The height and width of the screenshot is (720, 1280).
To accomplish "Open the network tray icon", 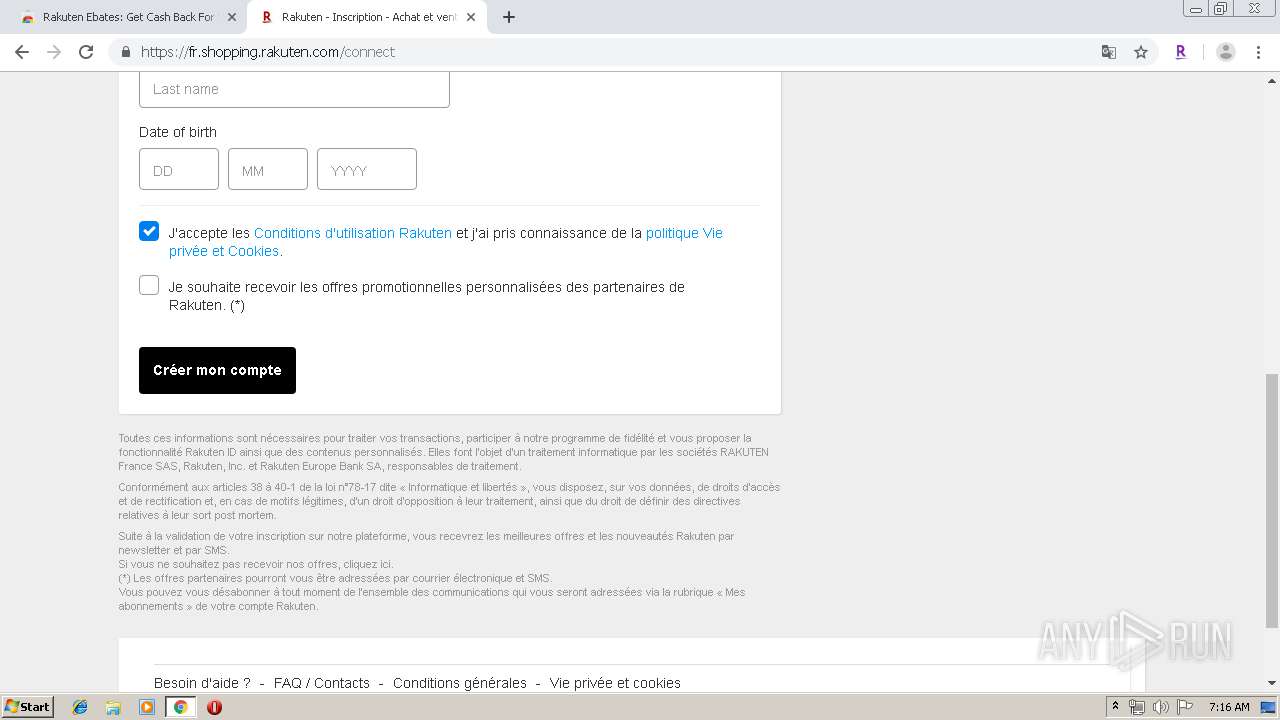I will click(1137, 707).
